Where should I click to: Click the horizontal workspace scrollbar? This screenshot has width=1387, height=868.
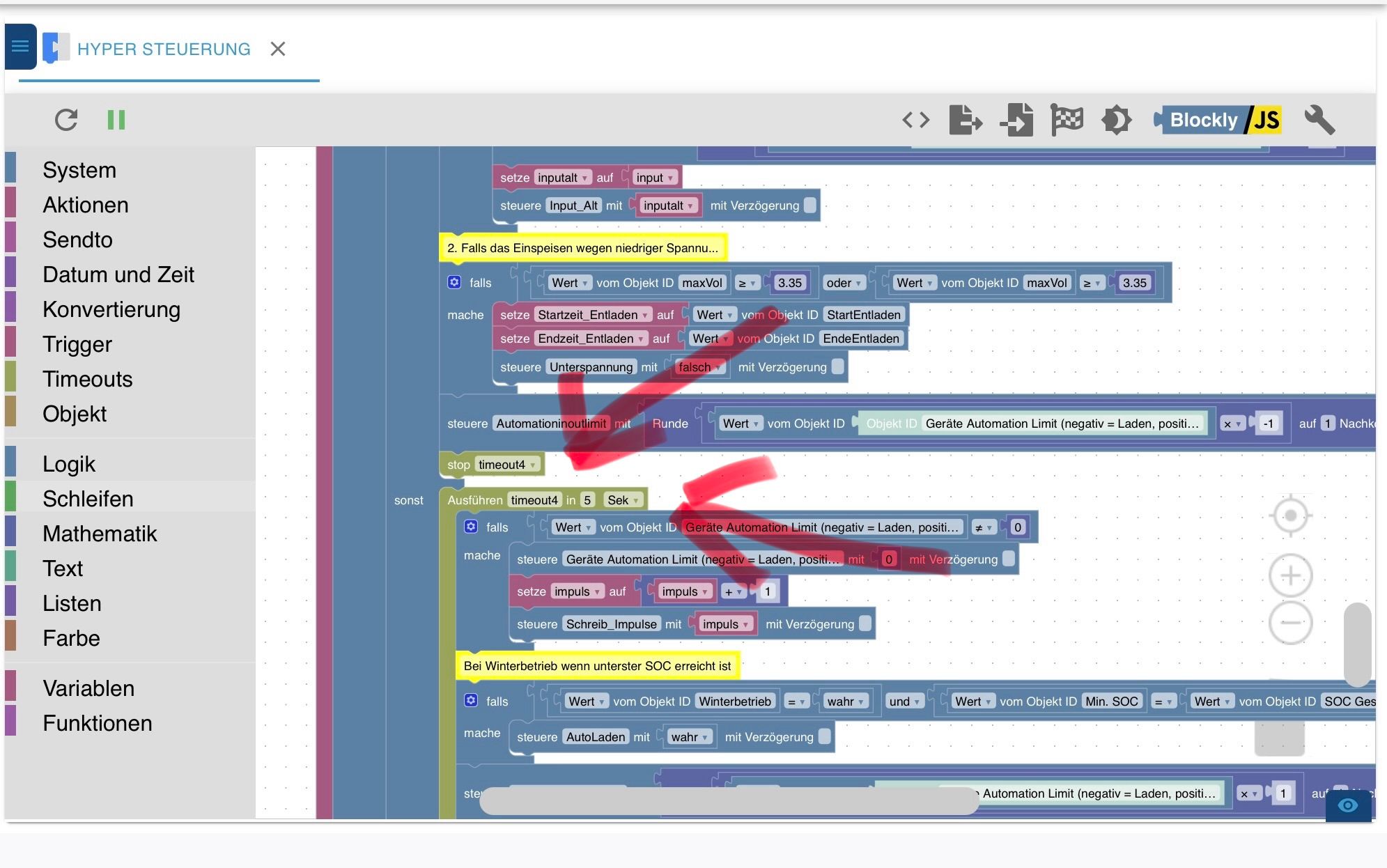coord(729,800)
